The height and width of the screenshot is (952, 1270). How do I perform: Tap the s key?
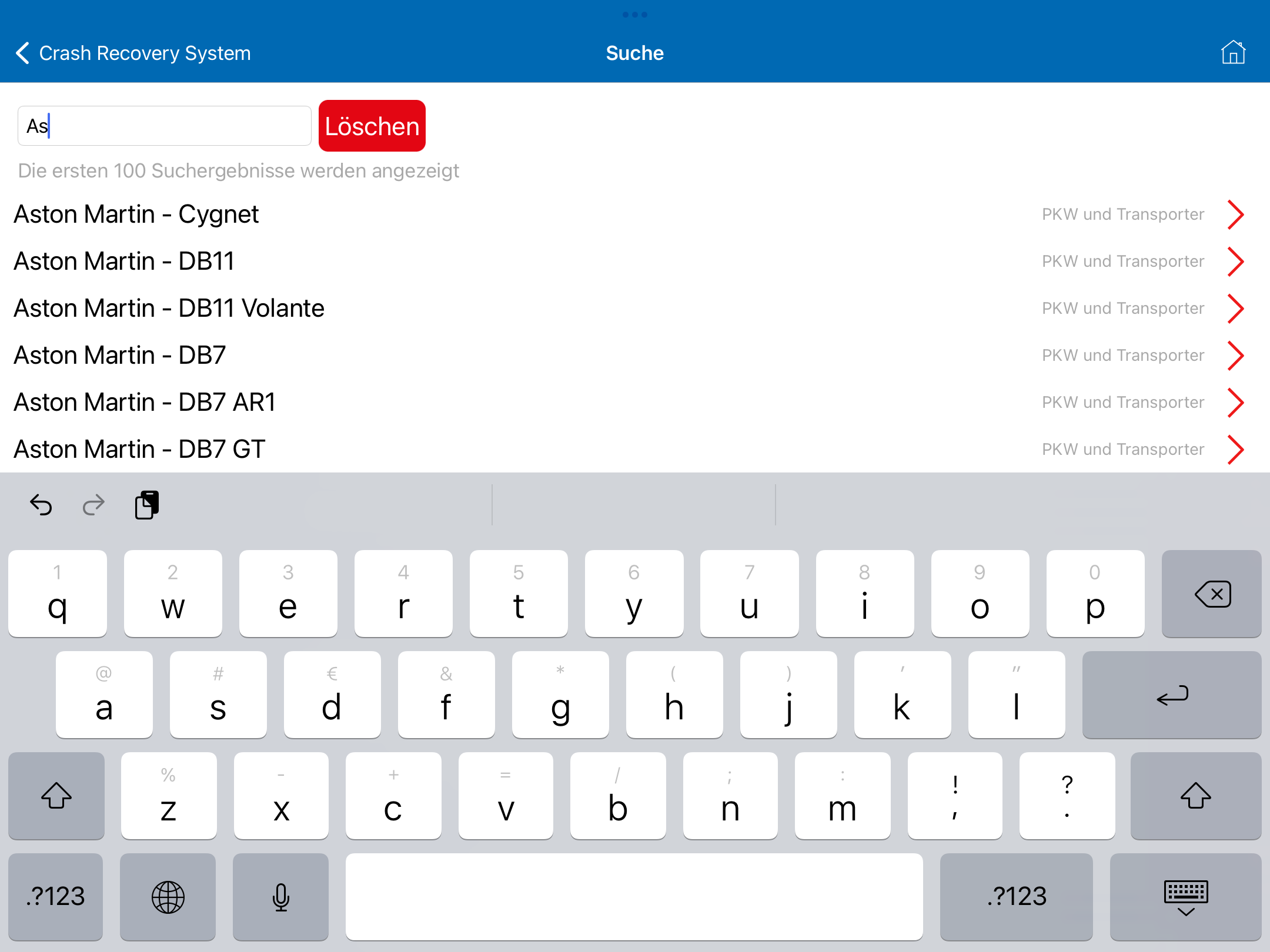pos(218,695)
